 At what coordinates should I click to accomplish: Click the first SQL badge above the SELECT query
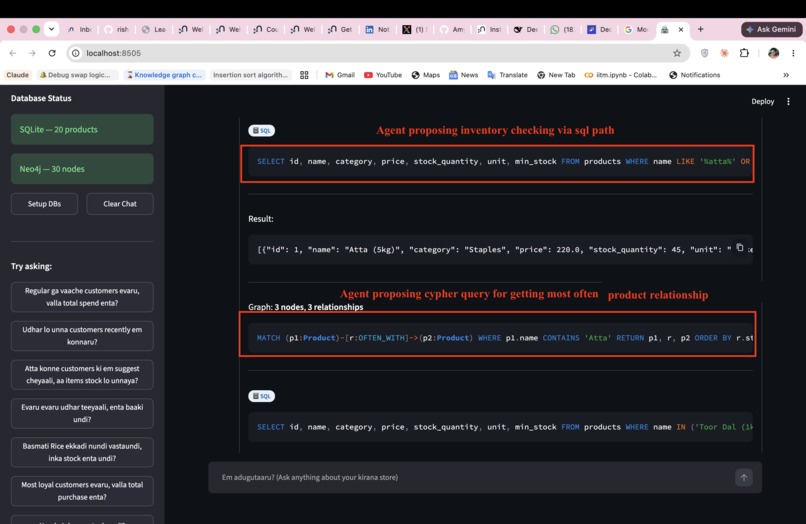(262, 131)
